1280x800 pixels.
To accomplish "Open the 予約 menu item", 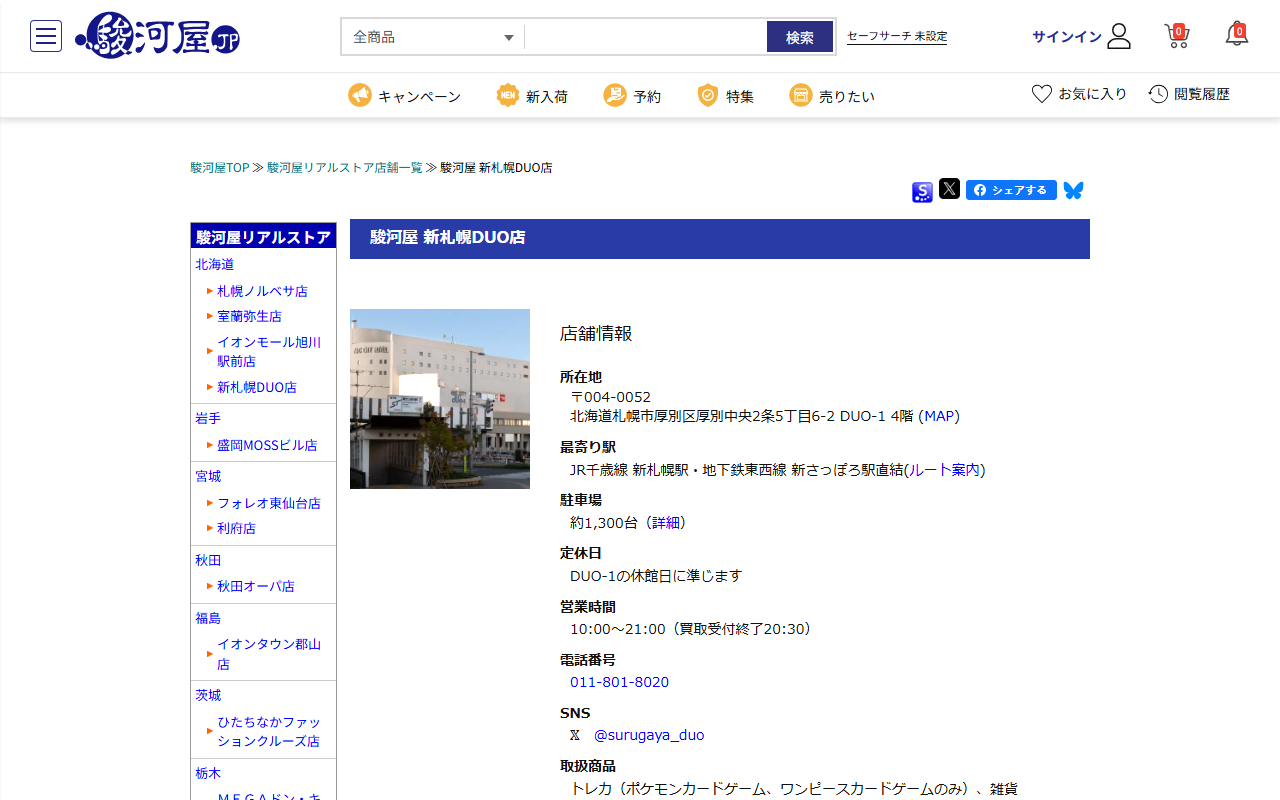I will 647,97.
